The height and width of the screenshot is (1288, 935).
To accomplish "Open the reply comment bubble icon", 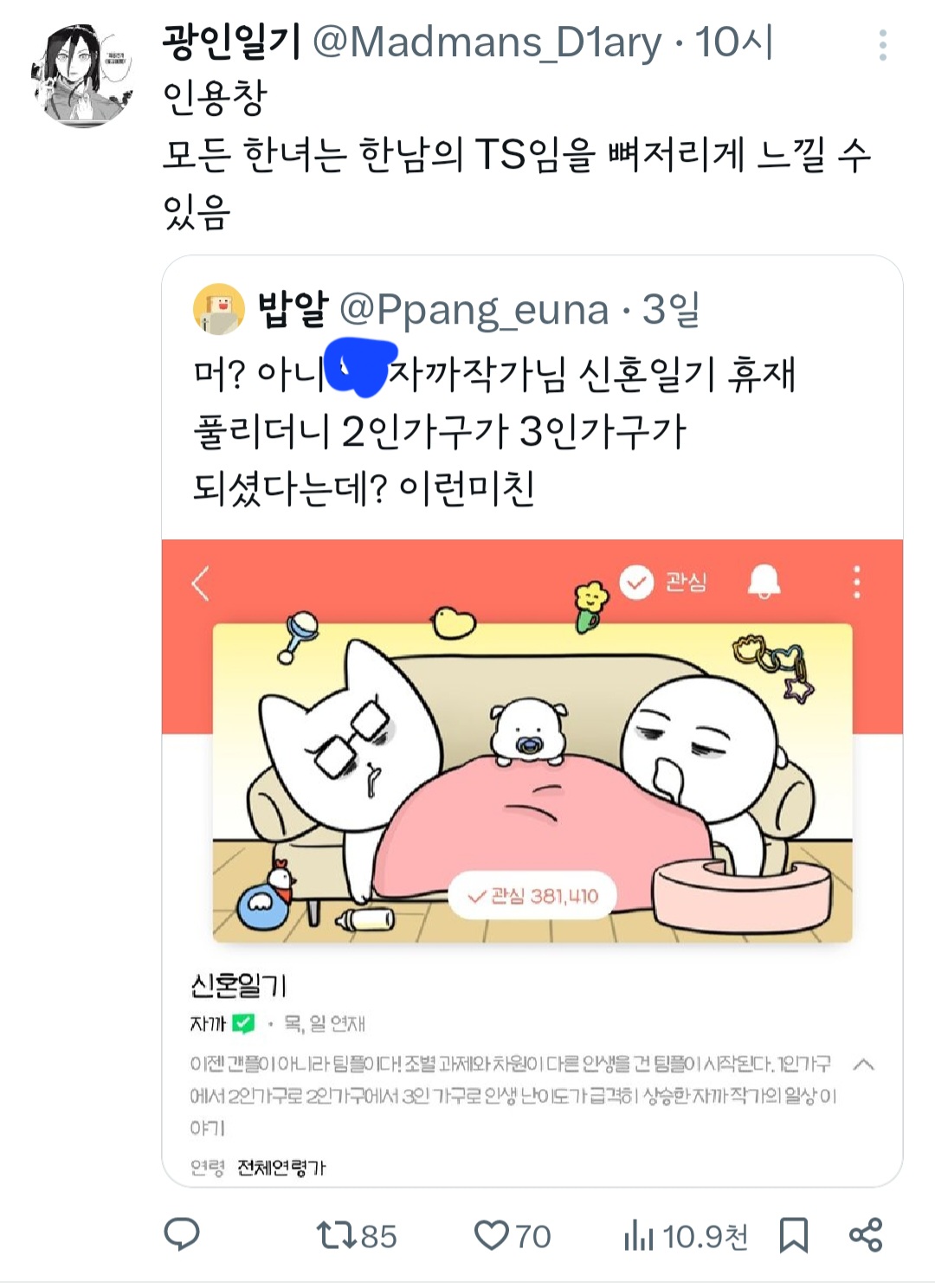I will point(182,1234).
